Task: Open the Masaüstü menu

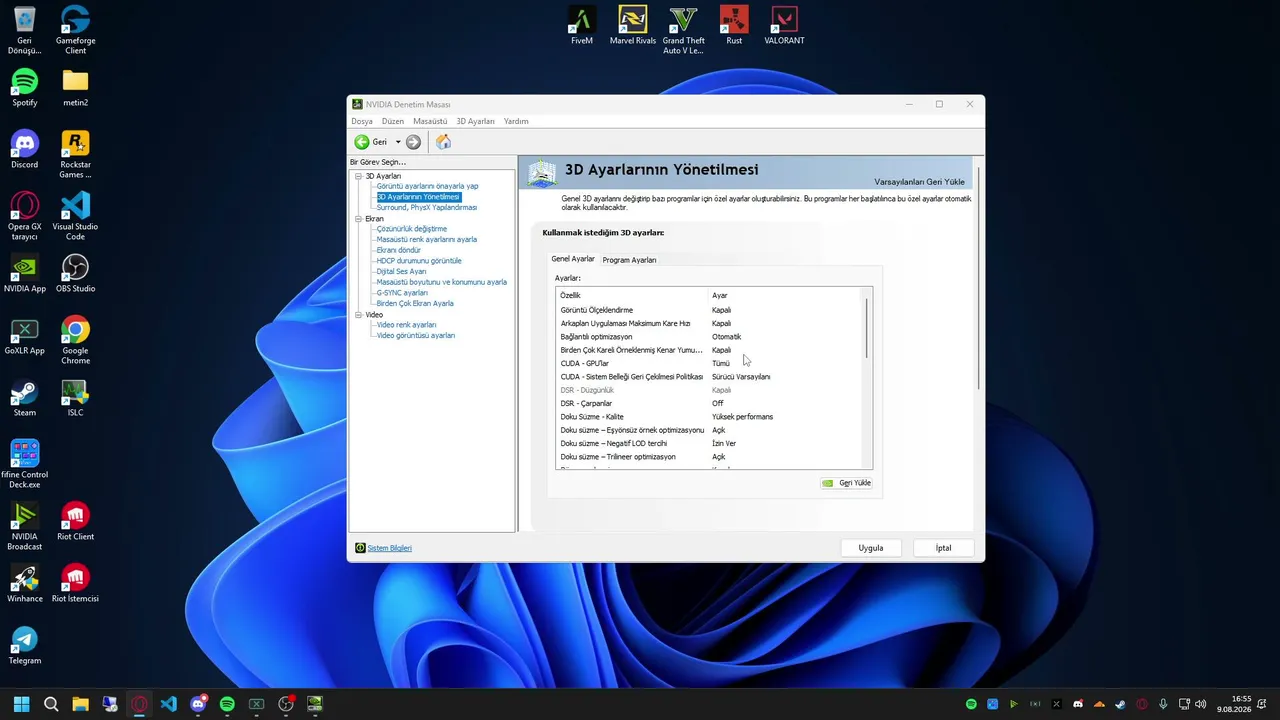Action: [430, 121]
